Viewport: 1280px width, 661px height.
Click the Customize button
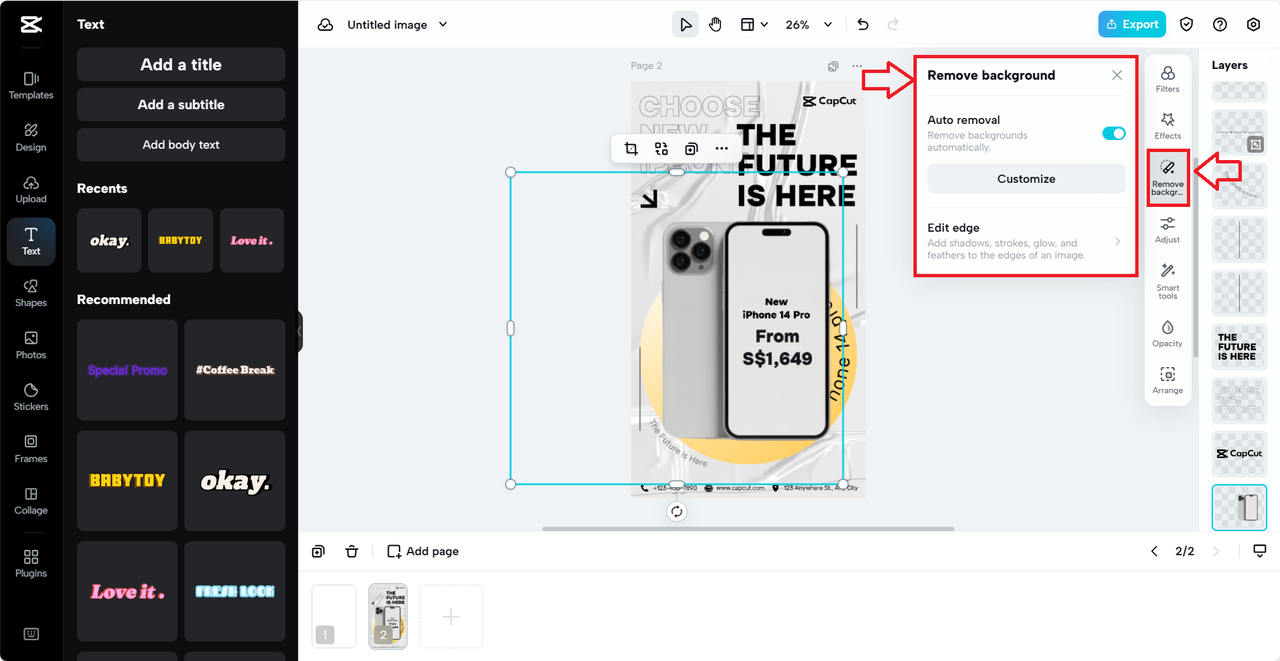[1026, 179]
